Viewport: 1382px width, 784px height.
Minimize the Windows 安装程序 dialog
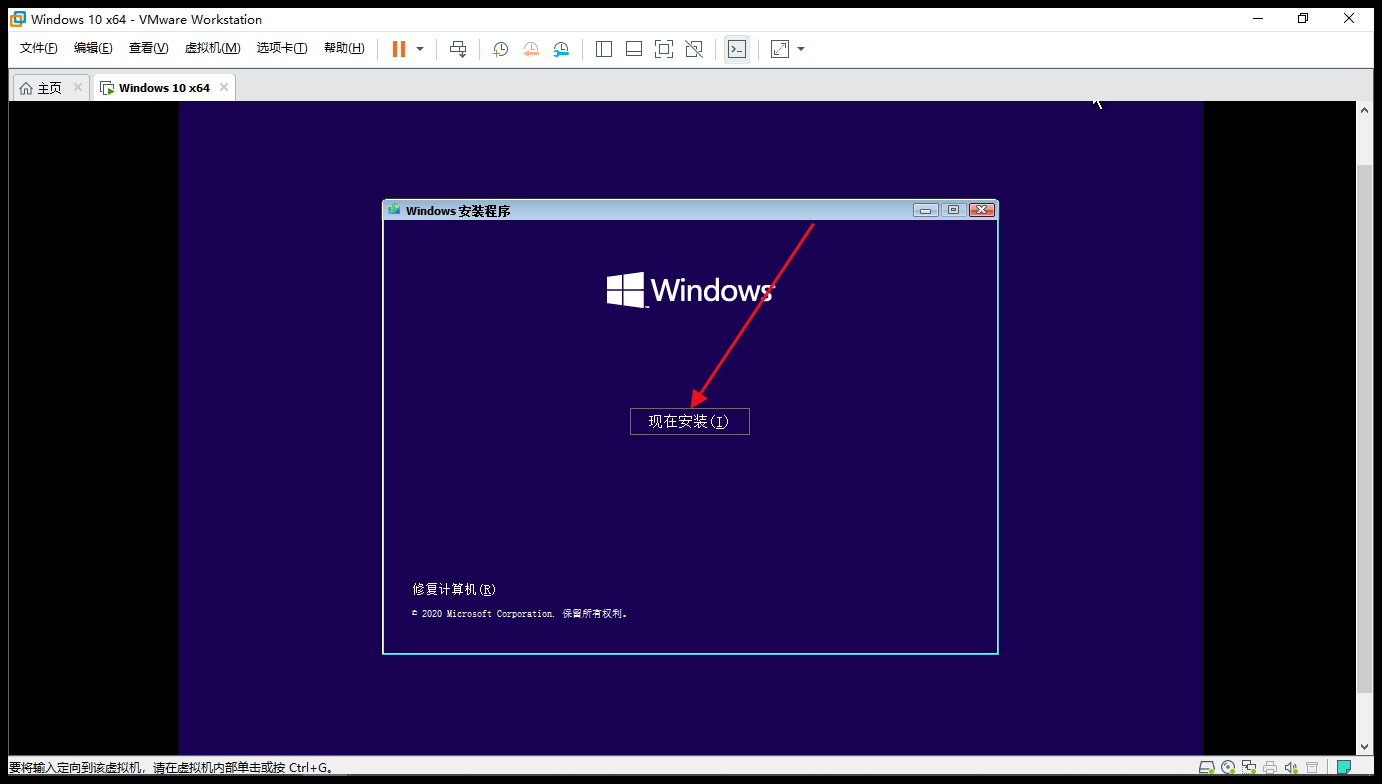coord(926,210)
